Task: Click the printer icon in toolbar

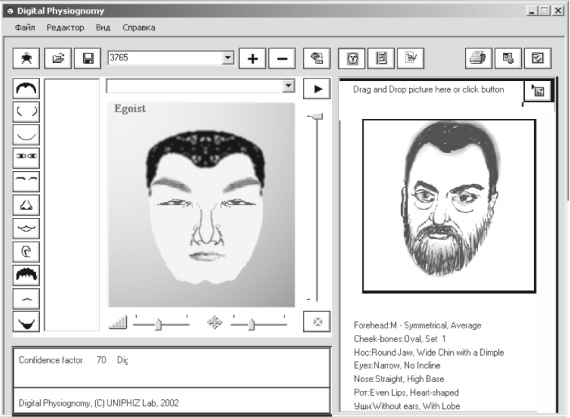Action: tap(478, 58)
